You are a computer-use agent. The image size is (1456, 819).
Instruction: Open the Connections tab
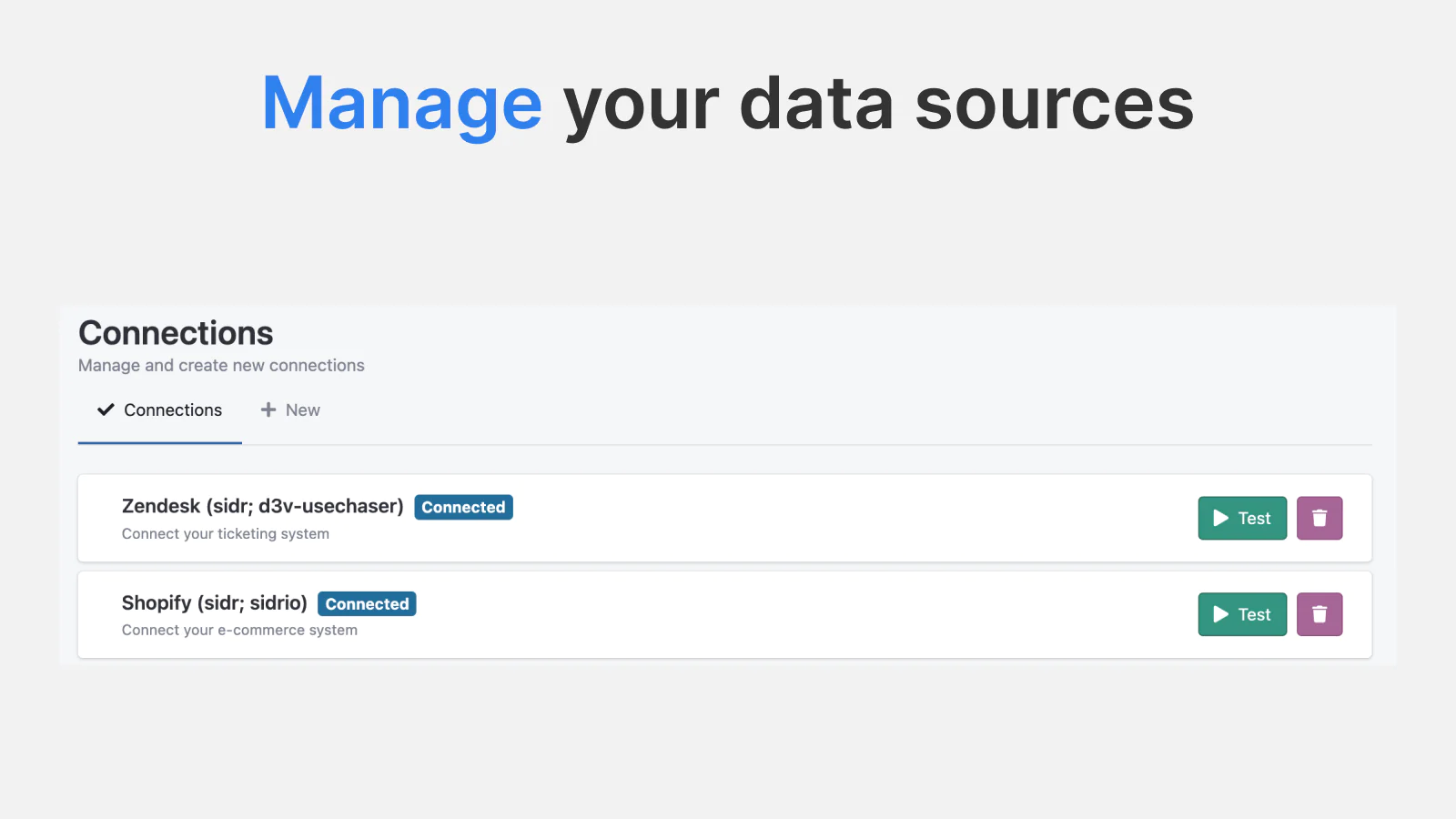point(160,410)
